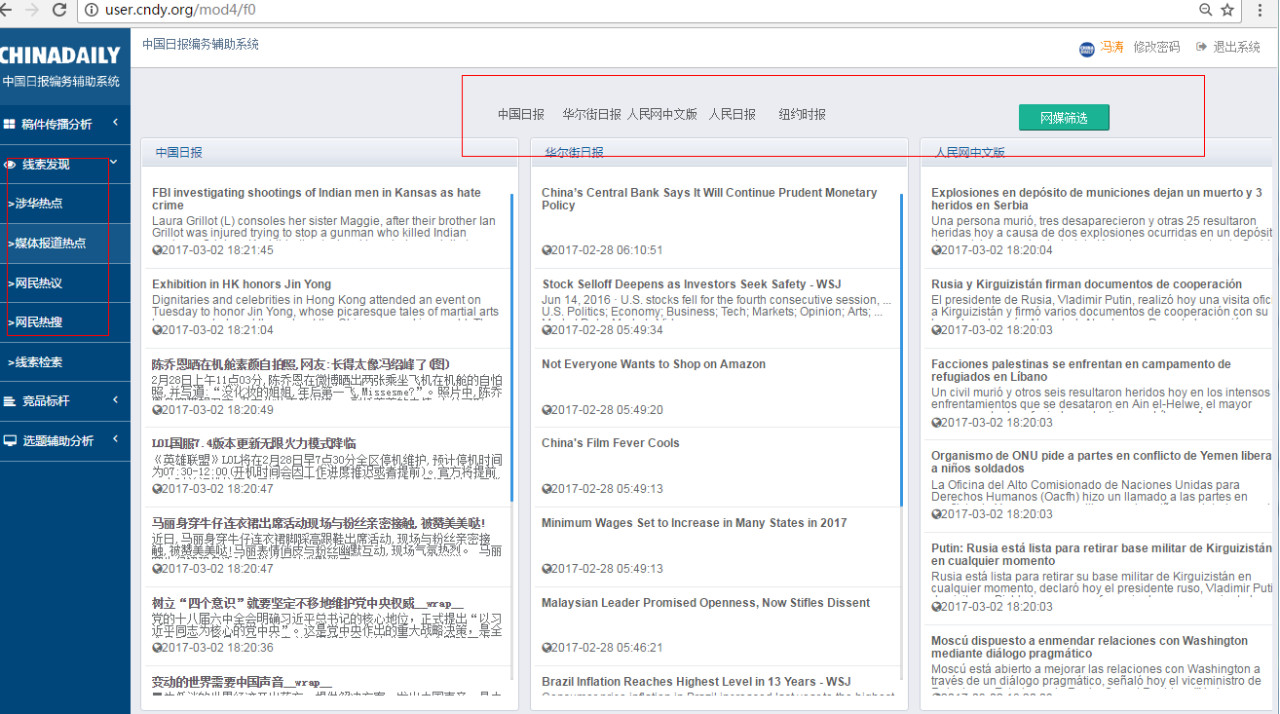Click the CHINADAILY logo
The height and width of the screenshot is (714, 1280).
tap(60, 56)
